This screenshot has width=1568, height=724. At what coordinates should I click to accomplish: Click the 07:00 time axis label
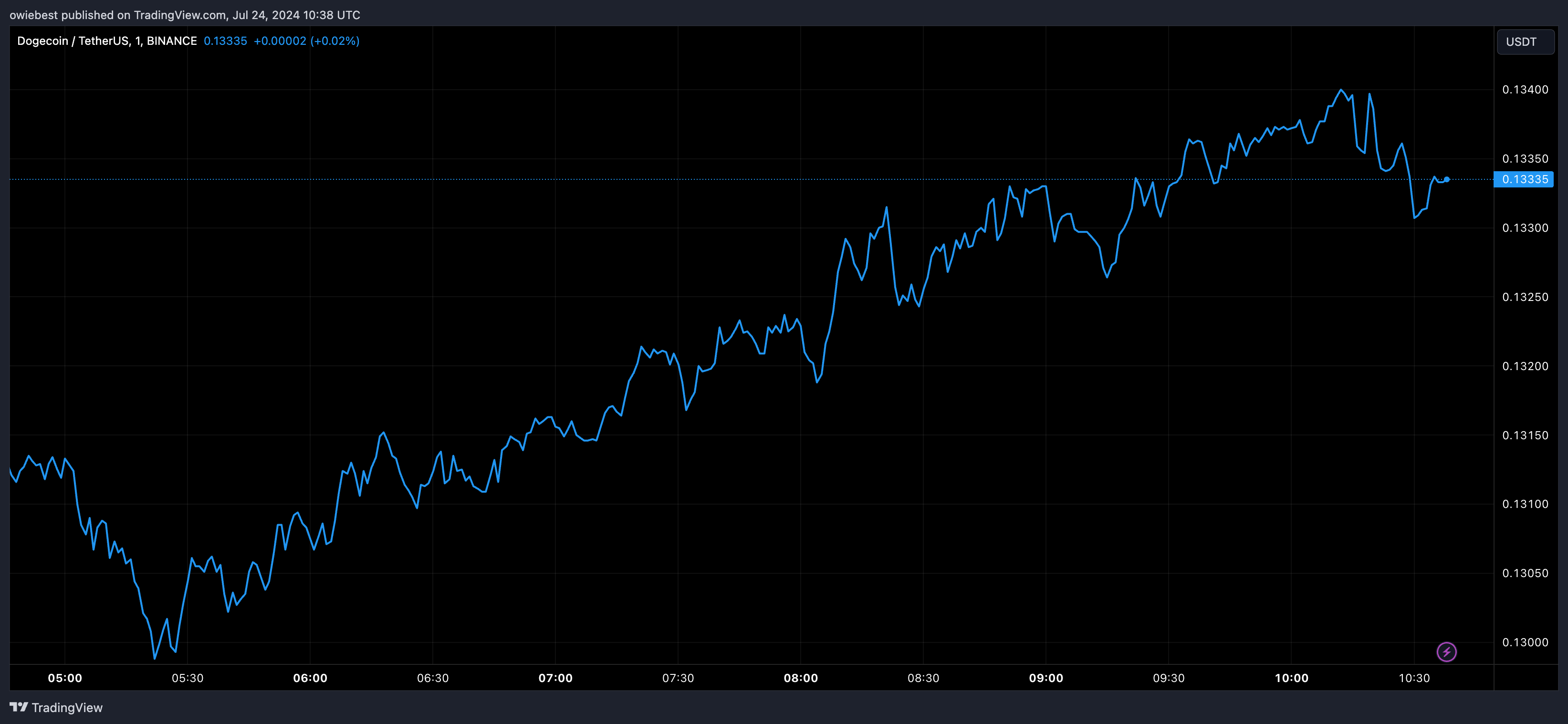coord(555,678)
